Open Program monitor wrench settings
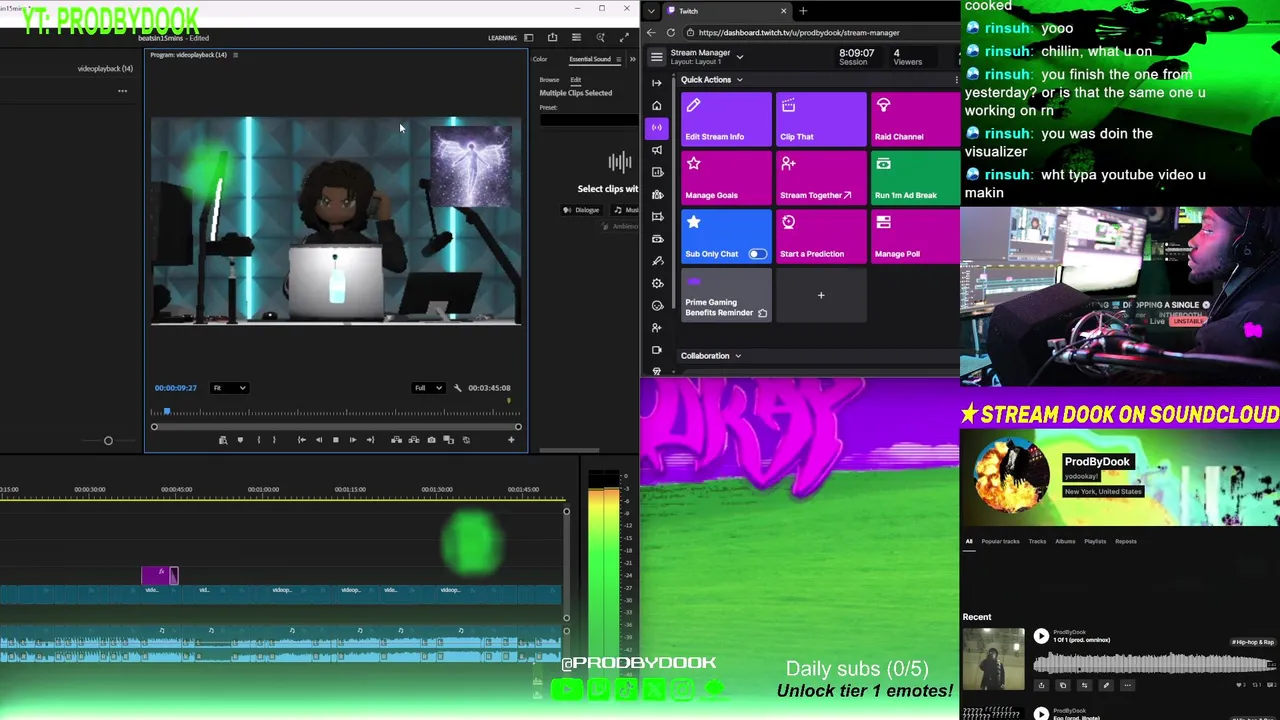The image size is (1280, 720). pos(457,388)
